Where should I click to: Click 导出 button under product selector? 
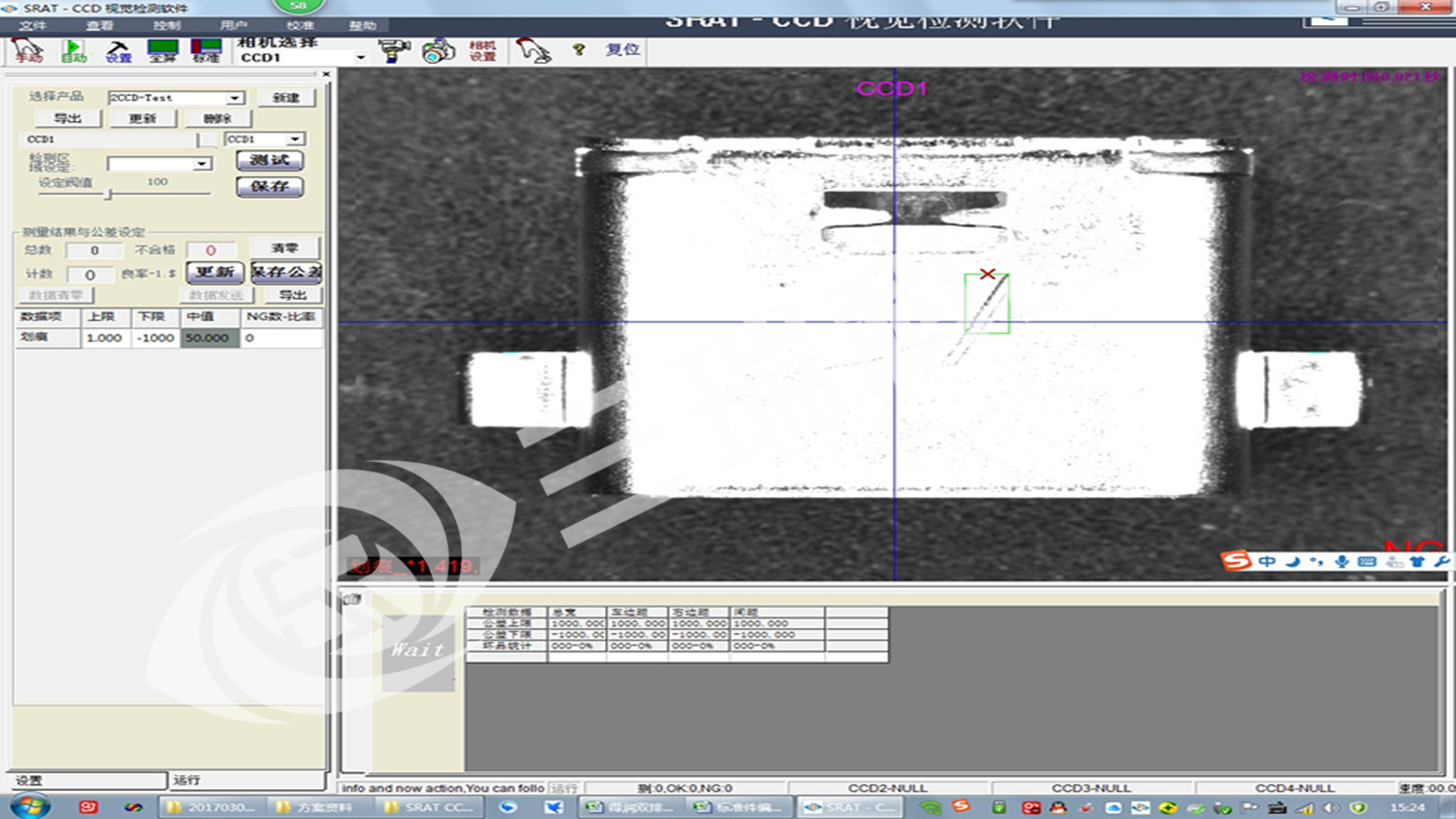pyautogui.click(x=67, y=118)
